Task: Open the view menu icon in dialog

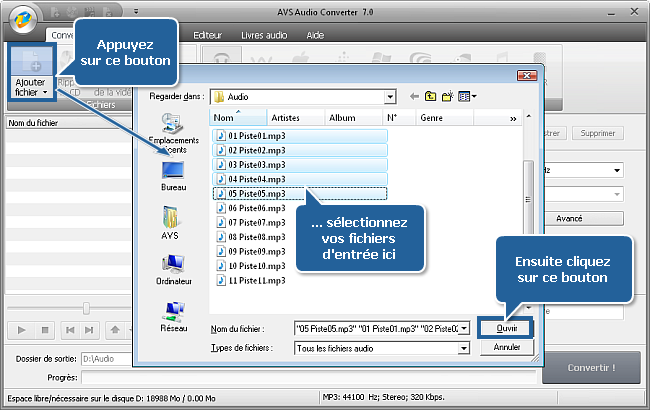Action: tap(467, 97)
